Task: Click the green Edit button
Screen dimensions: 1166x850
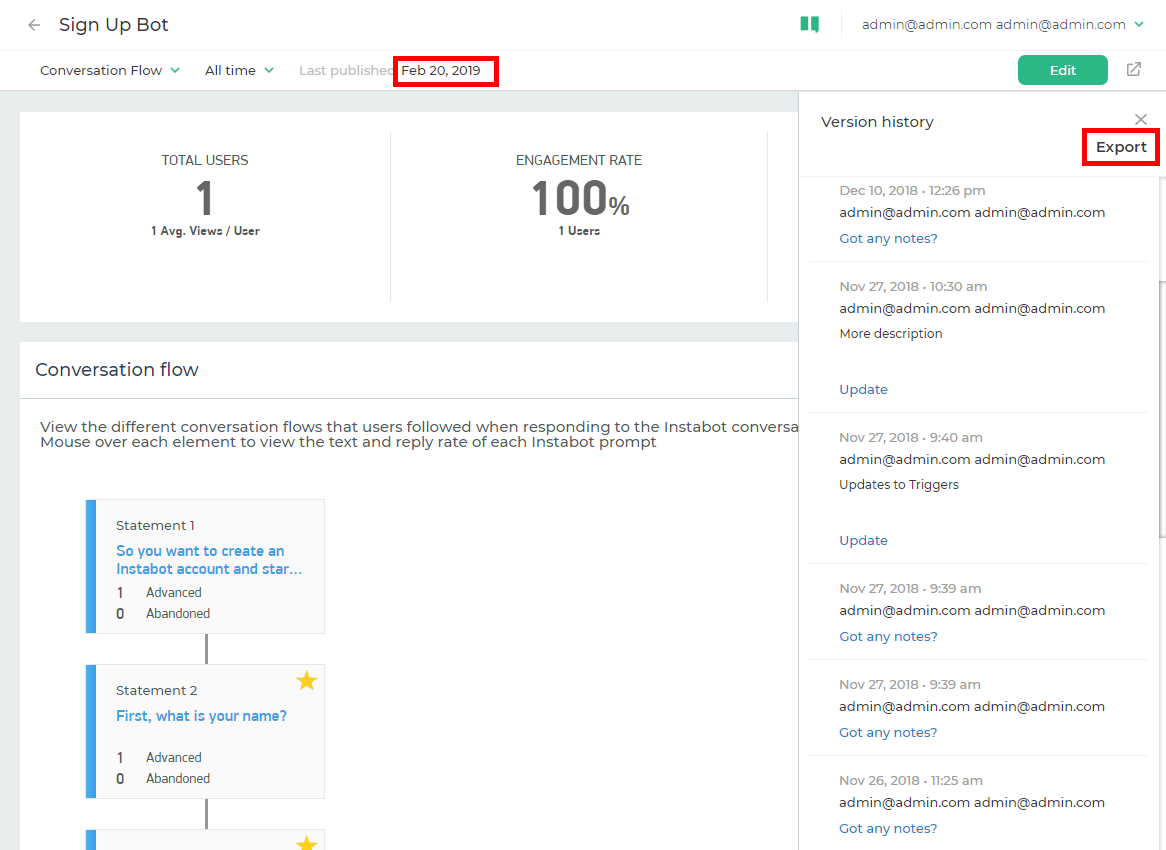Action: 1063,70
